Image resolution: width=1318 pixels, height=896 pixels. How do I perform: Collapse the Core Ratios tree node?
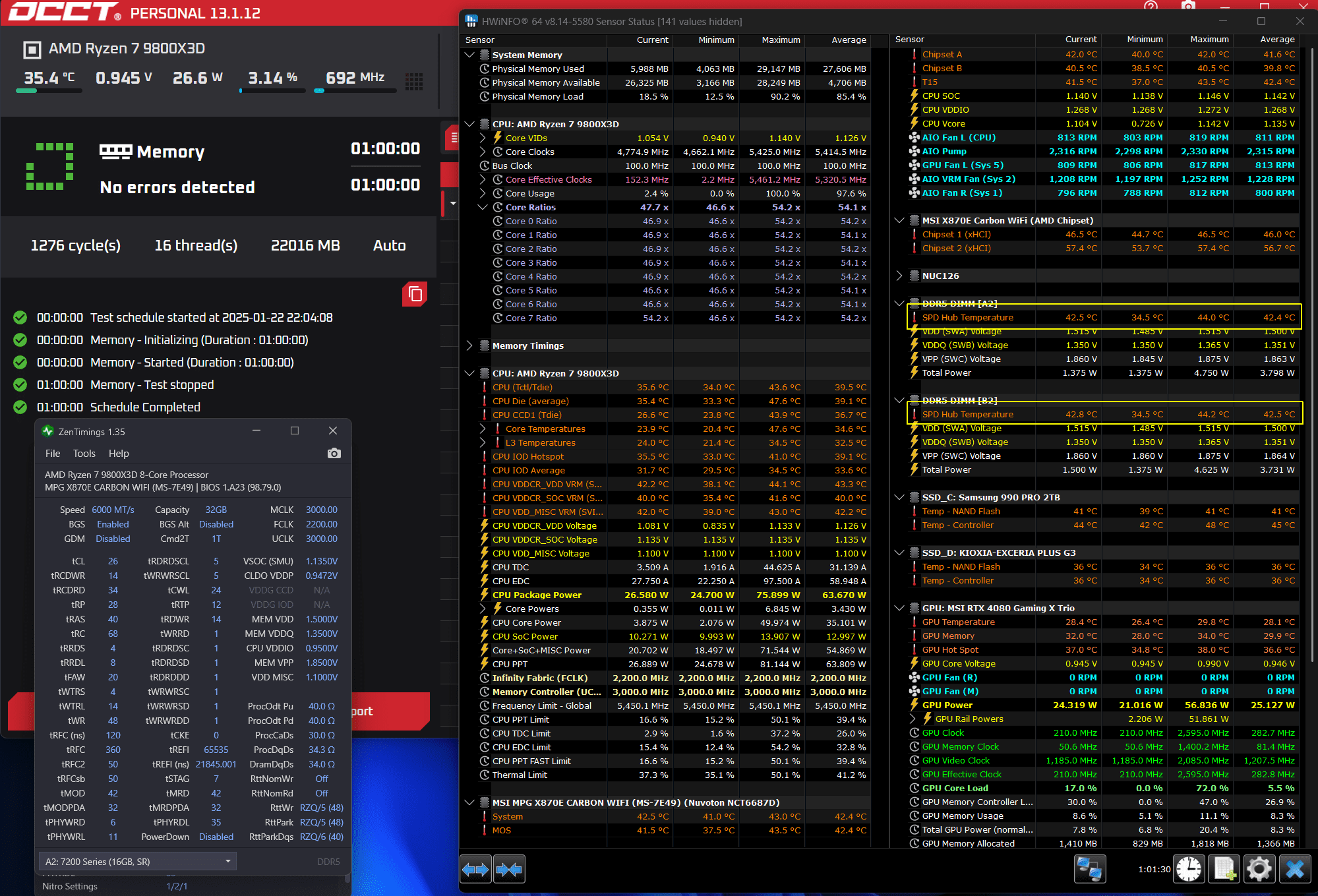coord(483,207)
